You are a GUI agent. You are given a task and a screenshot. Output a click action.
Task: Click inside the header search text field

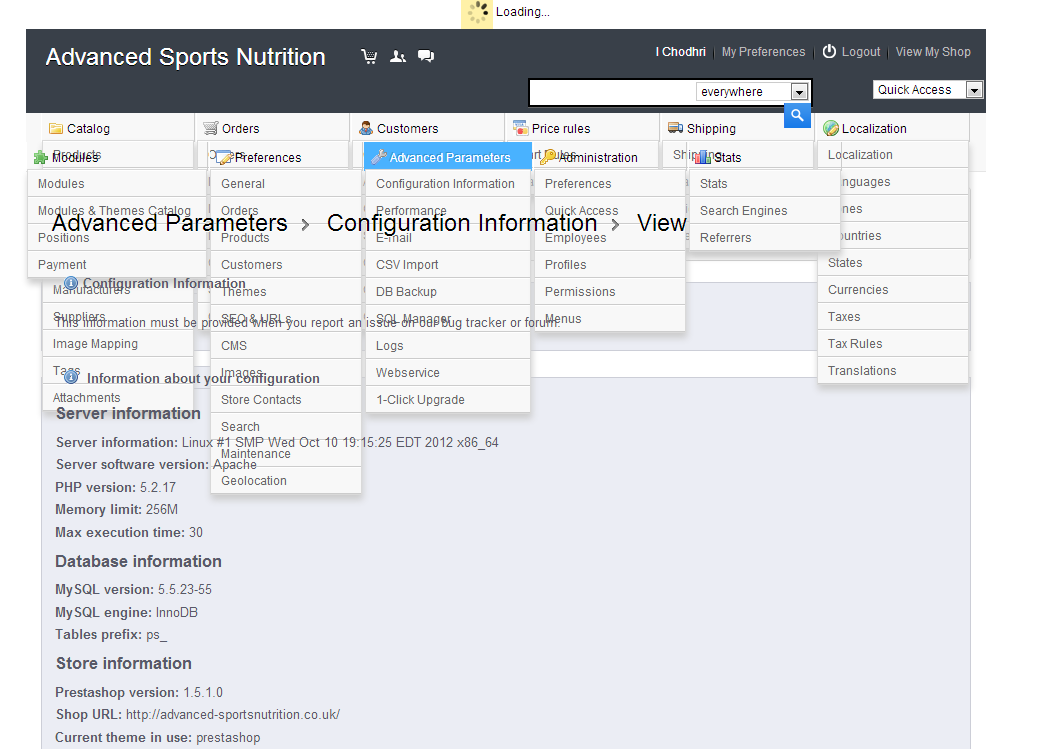tap(612, 92)
